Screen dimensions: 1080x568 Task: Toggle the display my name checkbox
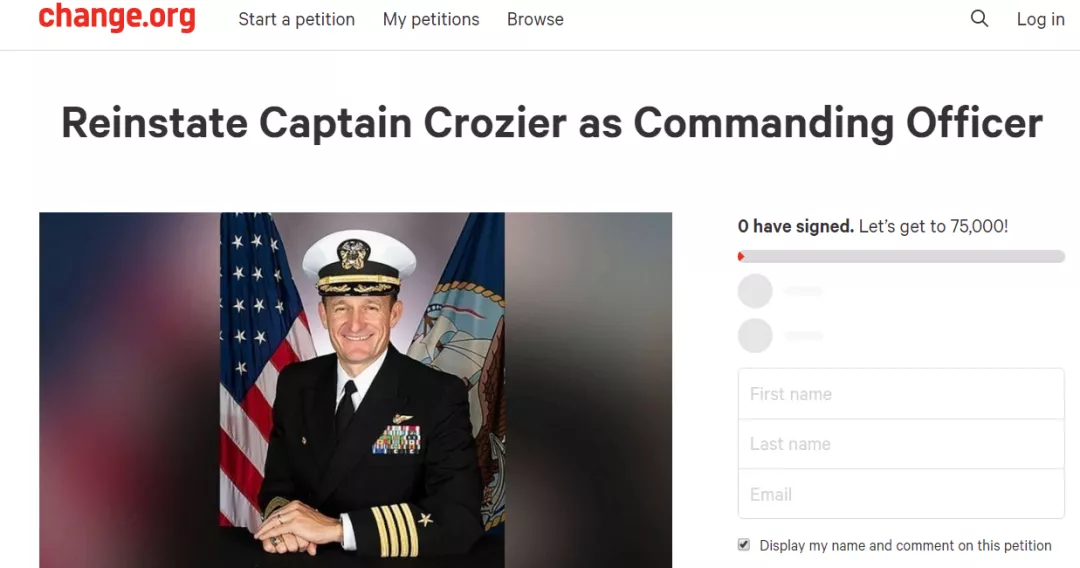tap(744, 545)
